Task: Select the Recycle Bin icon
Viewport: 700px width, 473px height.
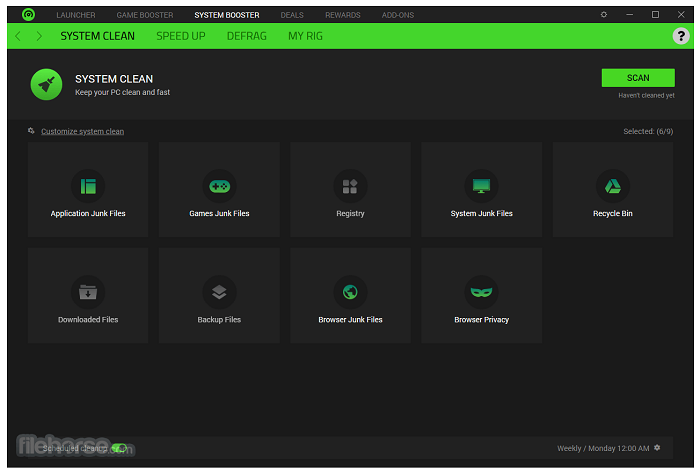Action: [613, 186]
